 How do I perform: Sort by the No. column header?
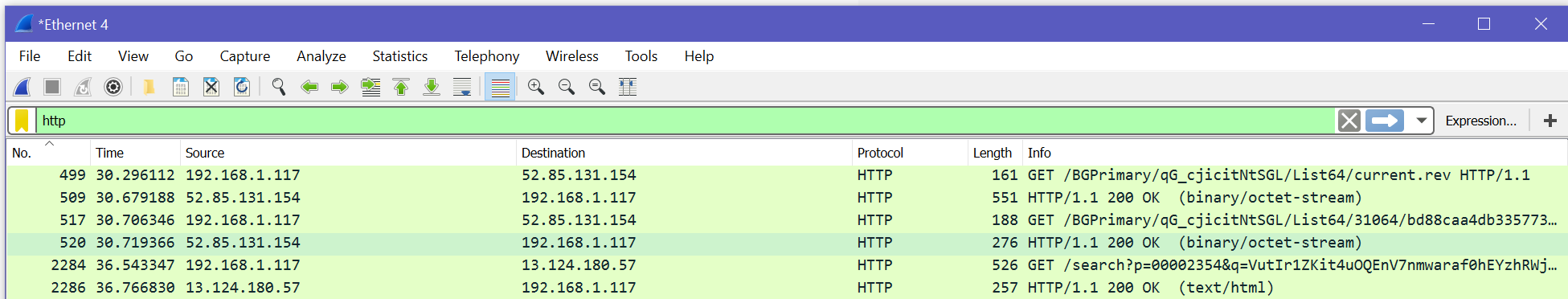(x=48, y=153)
